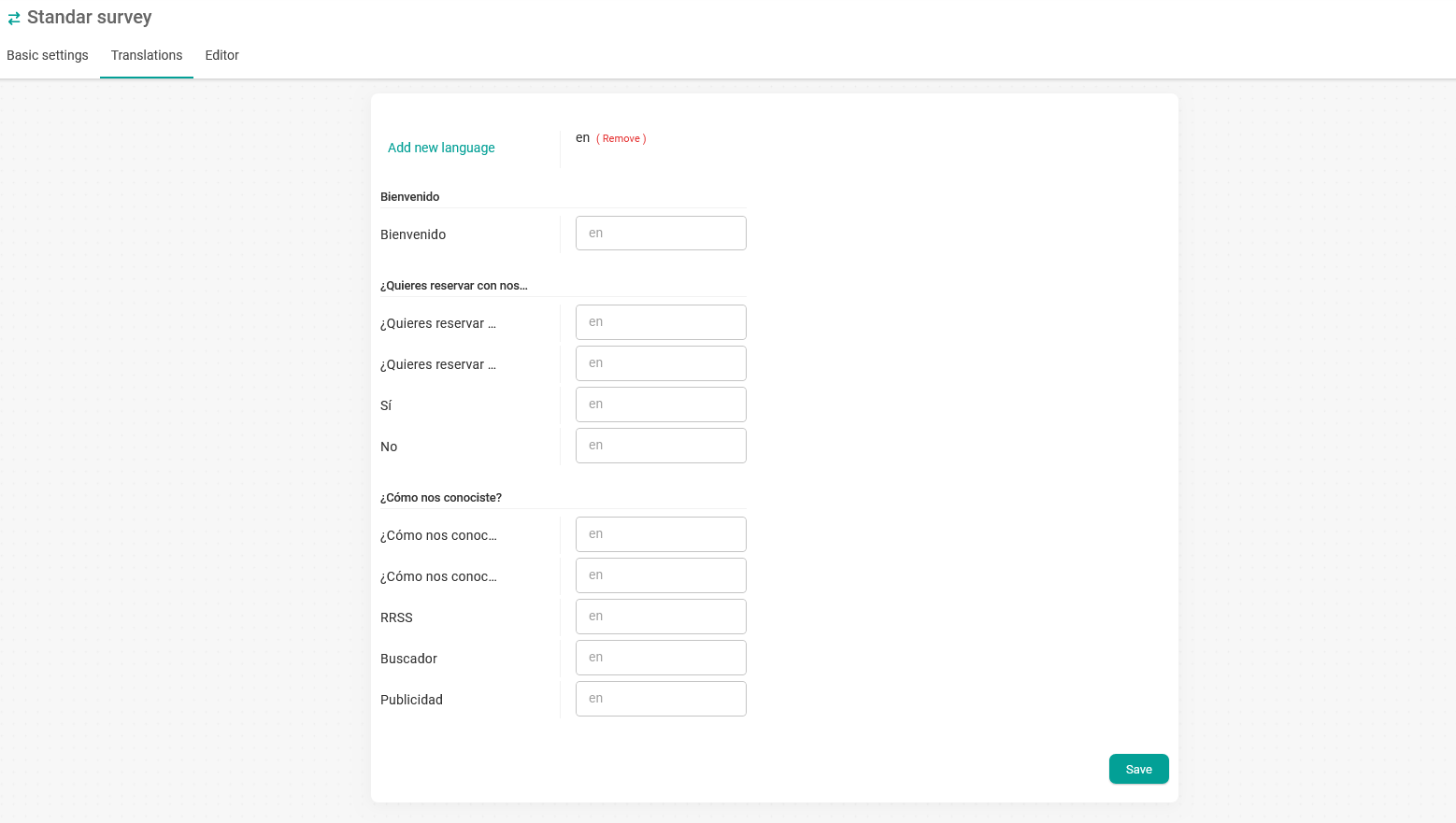Focus the translation field for Publicidad
The height and width of the screenshot is (823, 1456).
661,699
